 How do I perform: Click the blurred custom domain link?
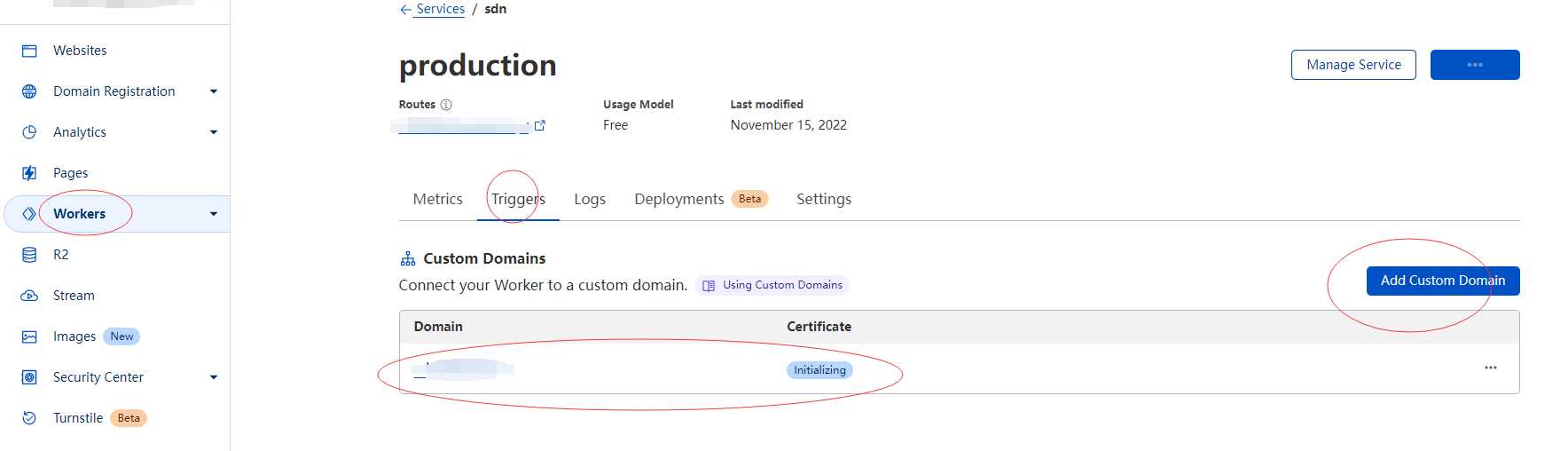click(x=463, y=368)
